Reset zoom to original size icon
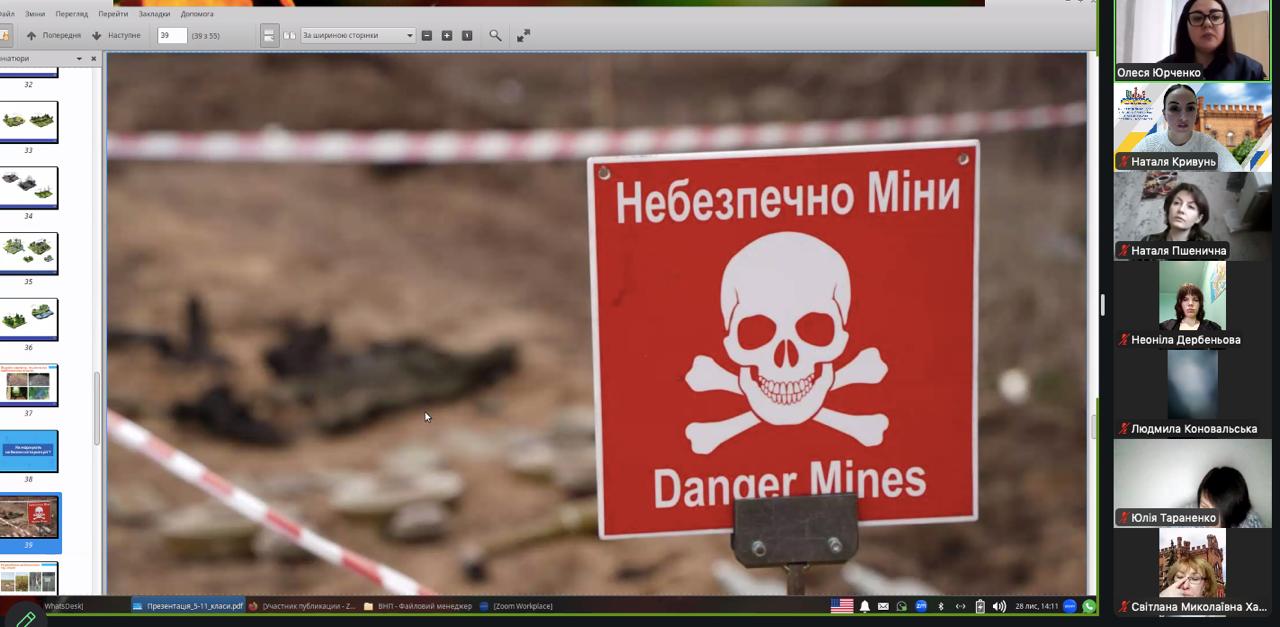1280x627 pixels. coord(467,35)
